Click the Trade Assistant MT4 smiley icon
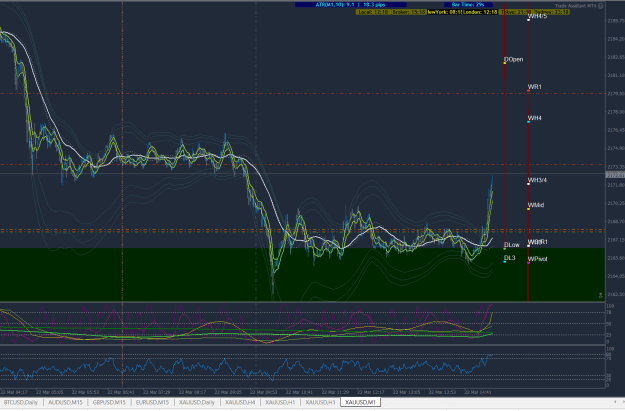Viewport: 625px width, 411px height. [x=601, y=6]
